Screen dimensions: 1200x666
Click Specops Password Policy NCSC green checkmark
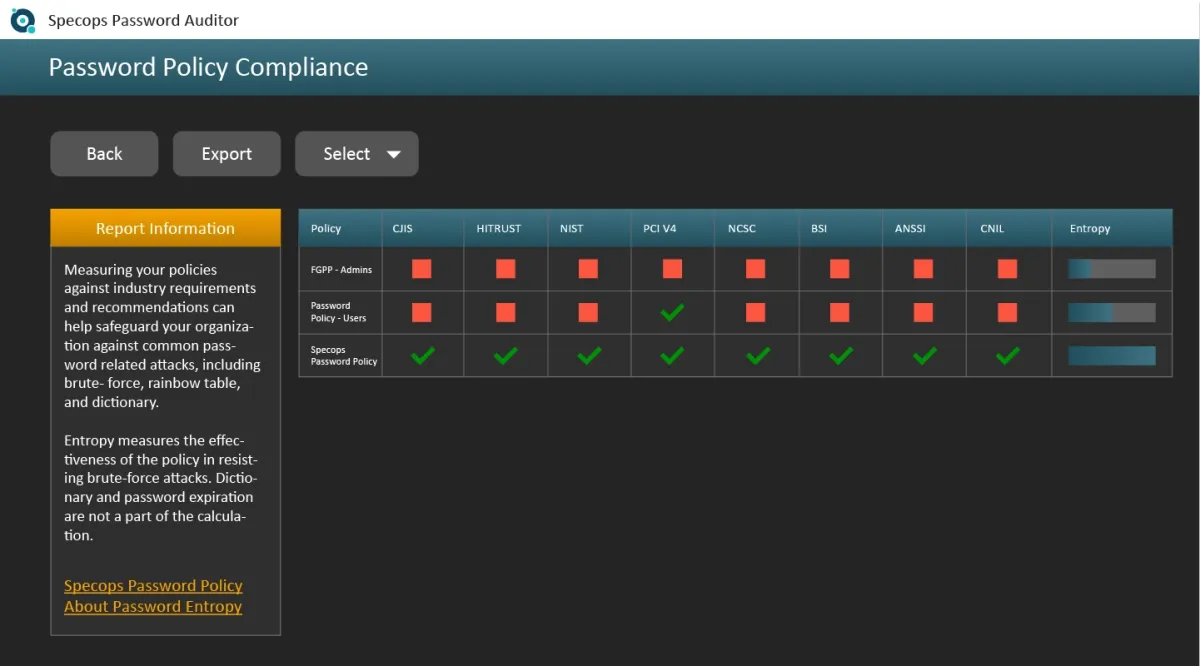tap(758, 355)
